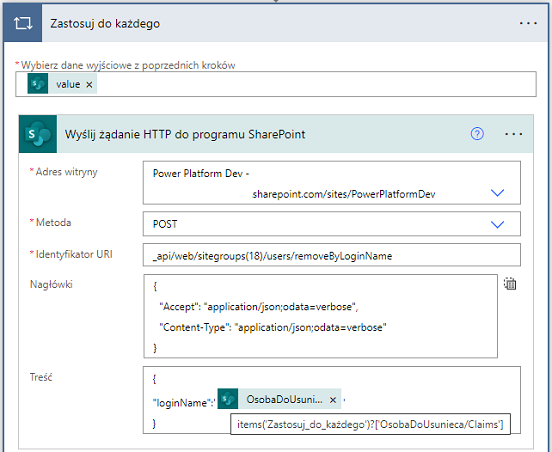This screenshot has width=552, height=452.
Task: Click the Apply to each loop icon
Action: click(x=23, y=23)
